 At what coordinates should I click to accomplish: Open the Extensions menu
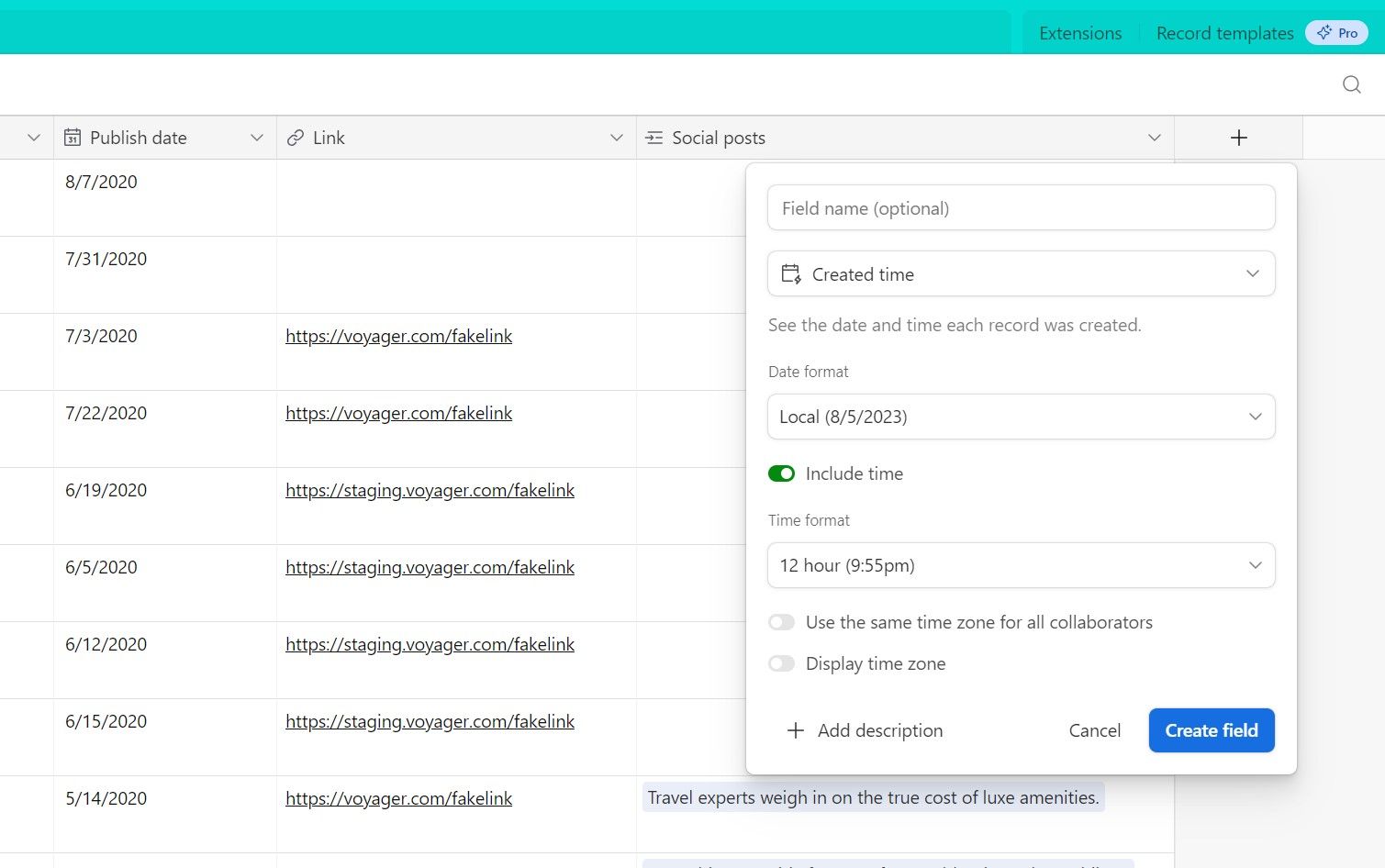point(1080,32)
